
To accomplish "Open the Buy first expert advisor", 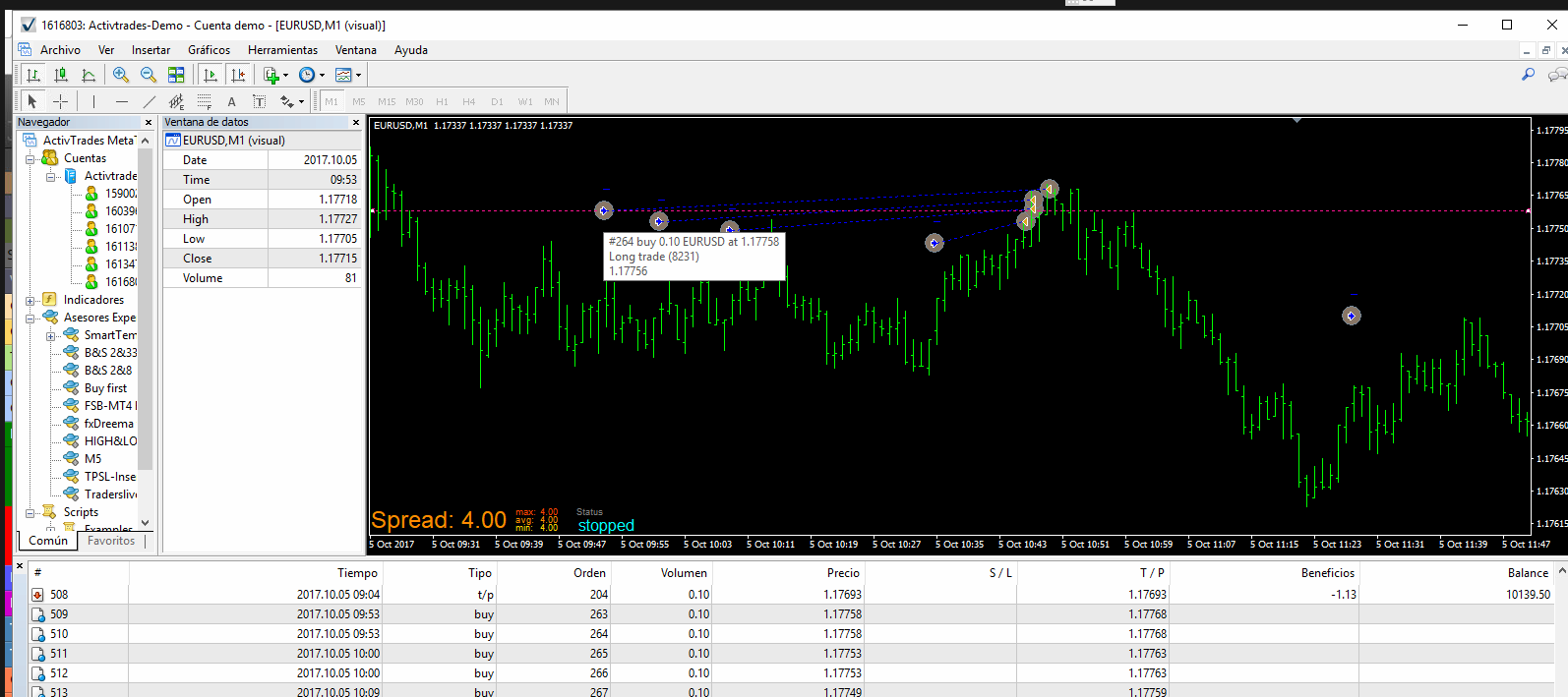I will 105,388.
